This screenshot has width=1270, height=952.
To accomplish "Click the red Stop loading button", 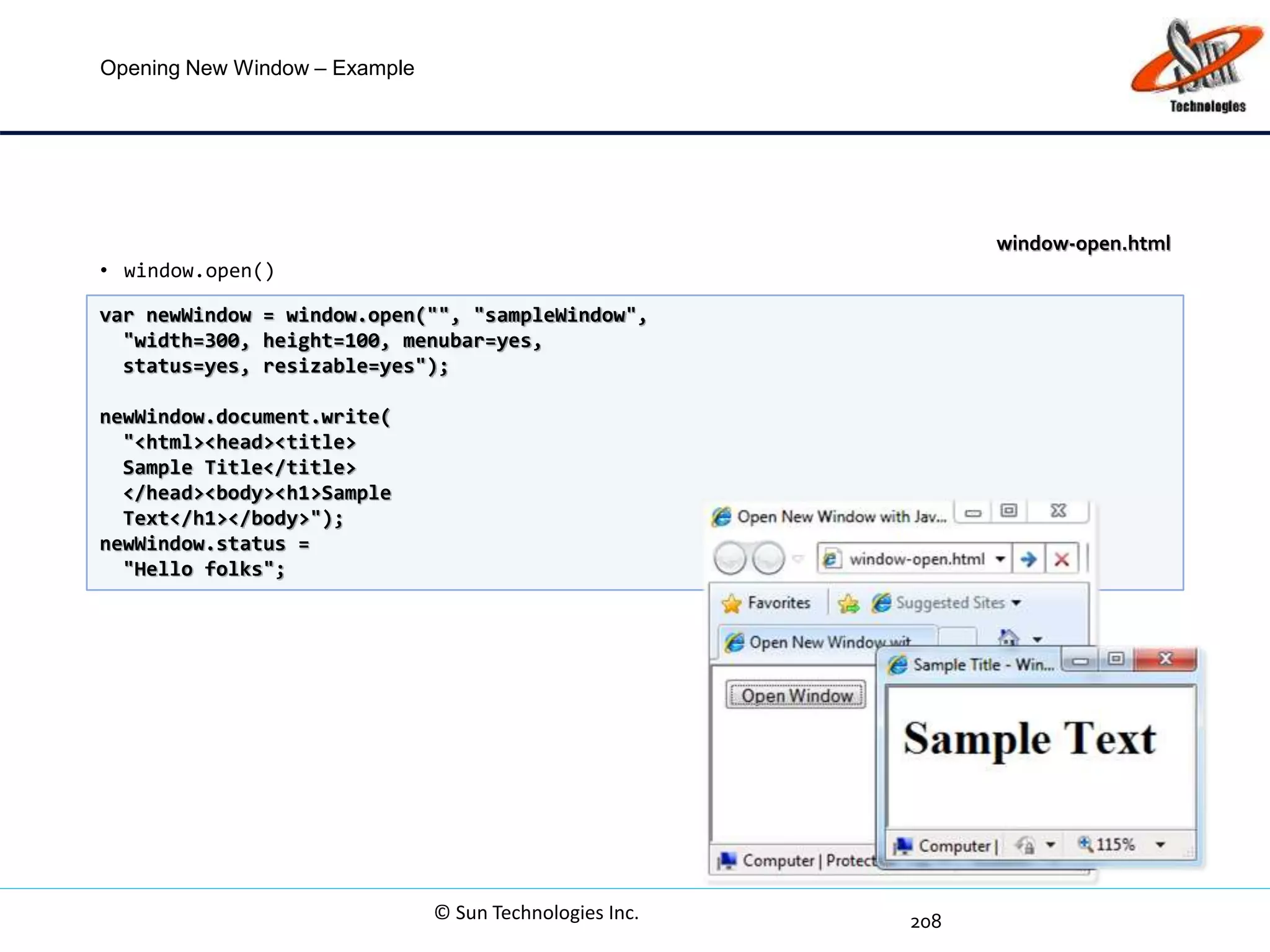I will [x=1062, y=559].
